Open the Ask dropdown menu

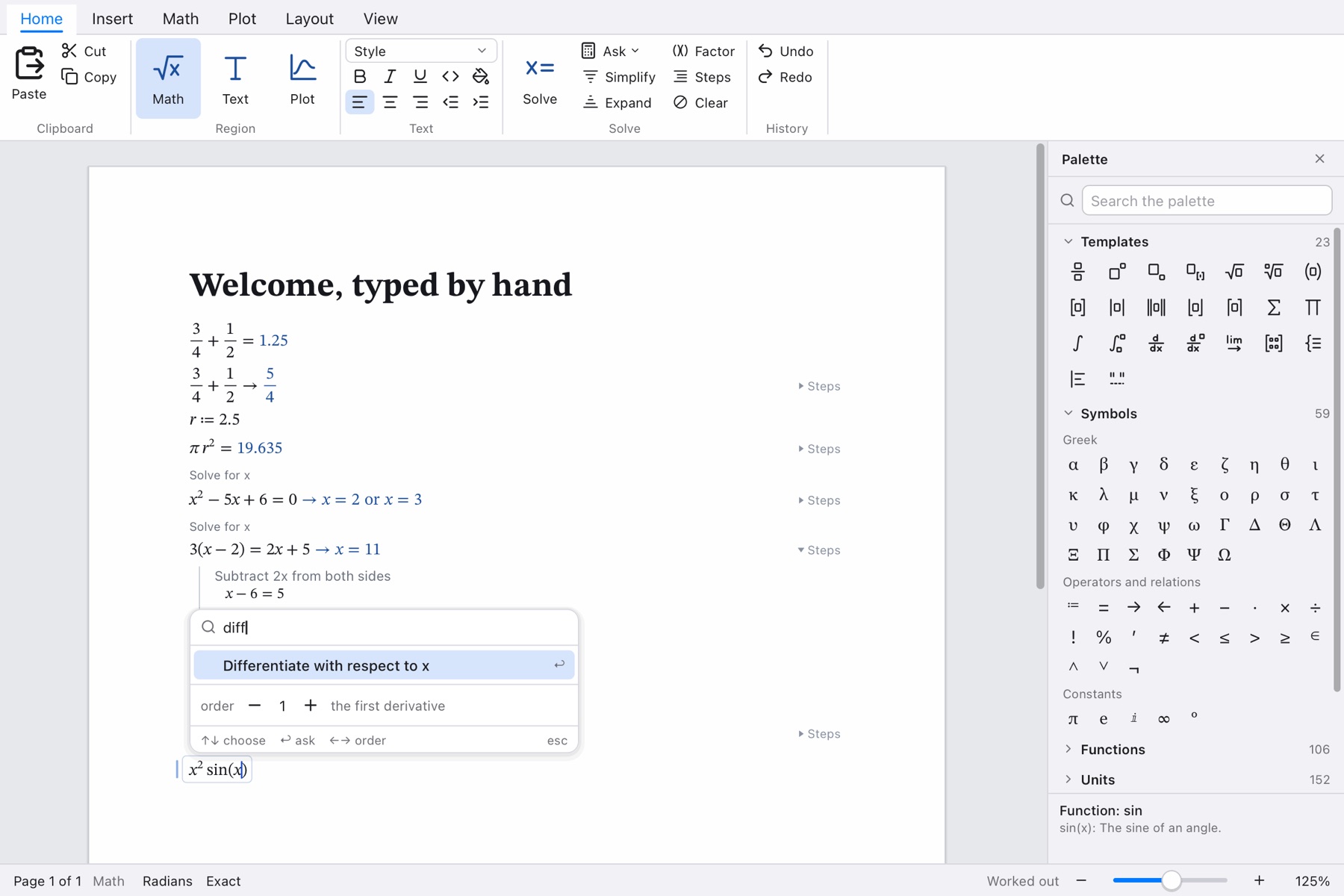[612, 51]
